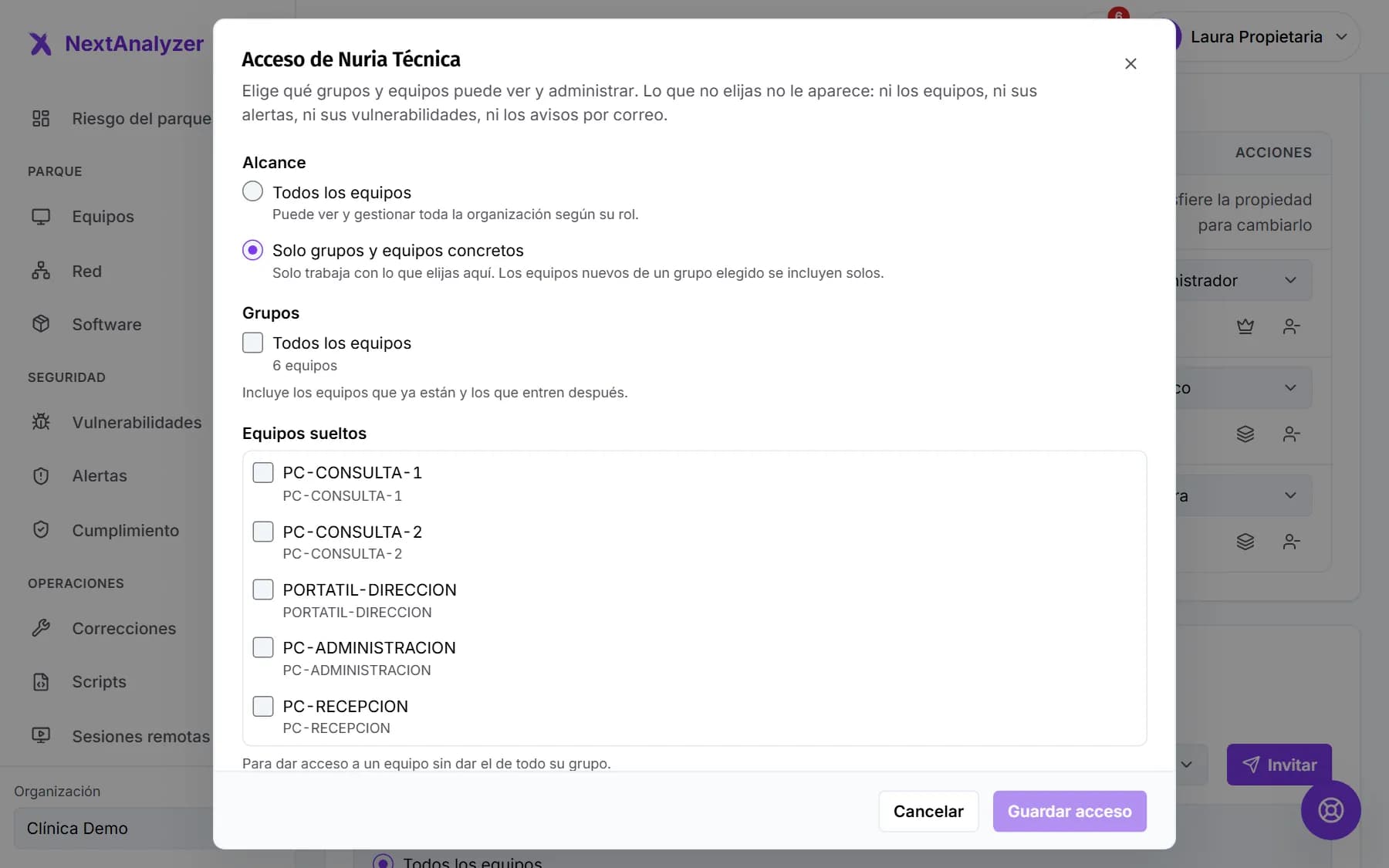1389x868 pixels.
Task: Click the Alertas shield icon
Action: tap(41, 476)
